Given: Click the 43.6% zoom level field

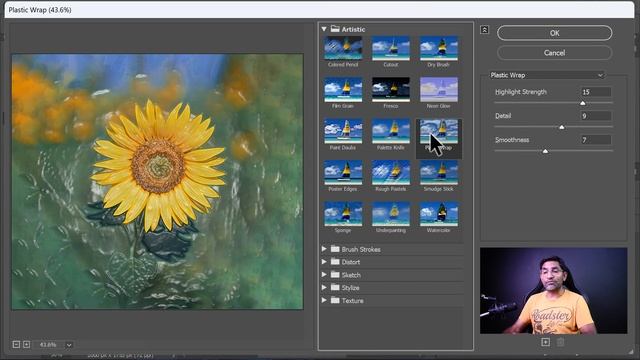Looking at the screenshot, I should (48, 345).
